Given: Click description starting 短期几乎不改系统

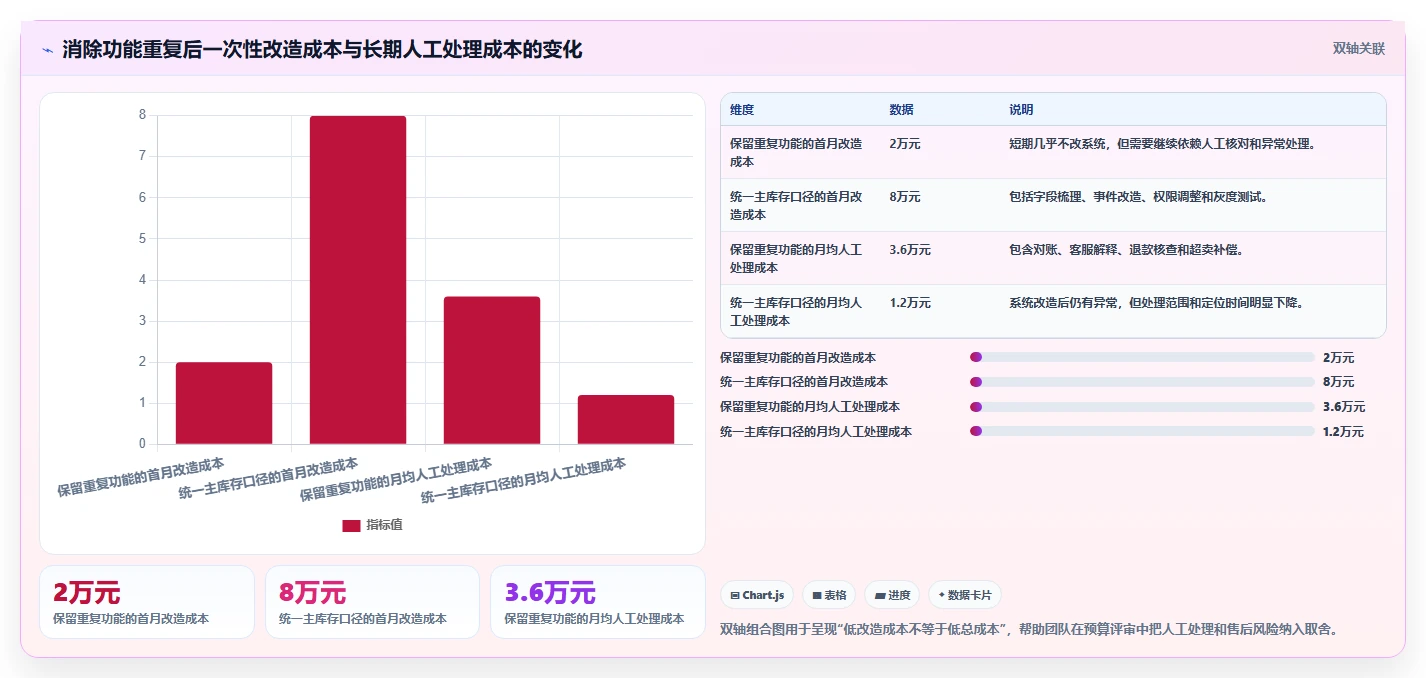Looking at the screenshot, I should pos(1163,144).
